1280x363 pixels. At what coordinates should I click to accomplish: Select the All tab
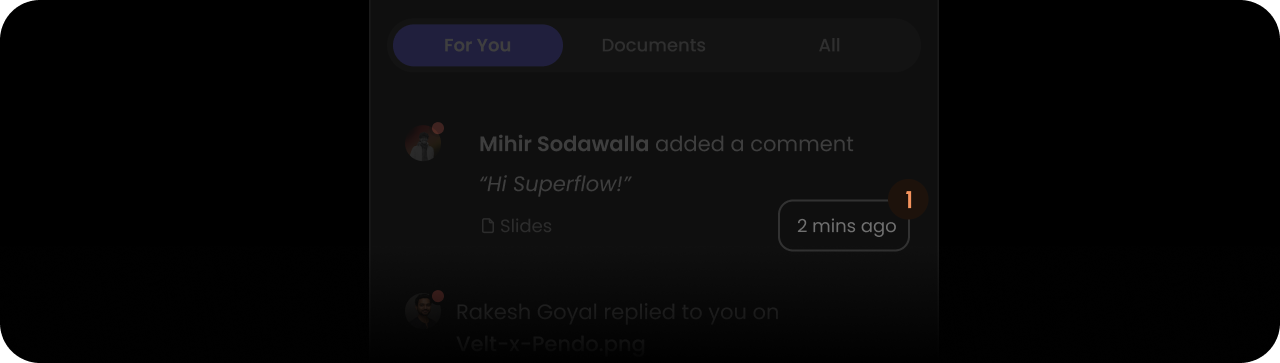click(829, 46)
